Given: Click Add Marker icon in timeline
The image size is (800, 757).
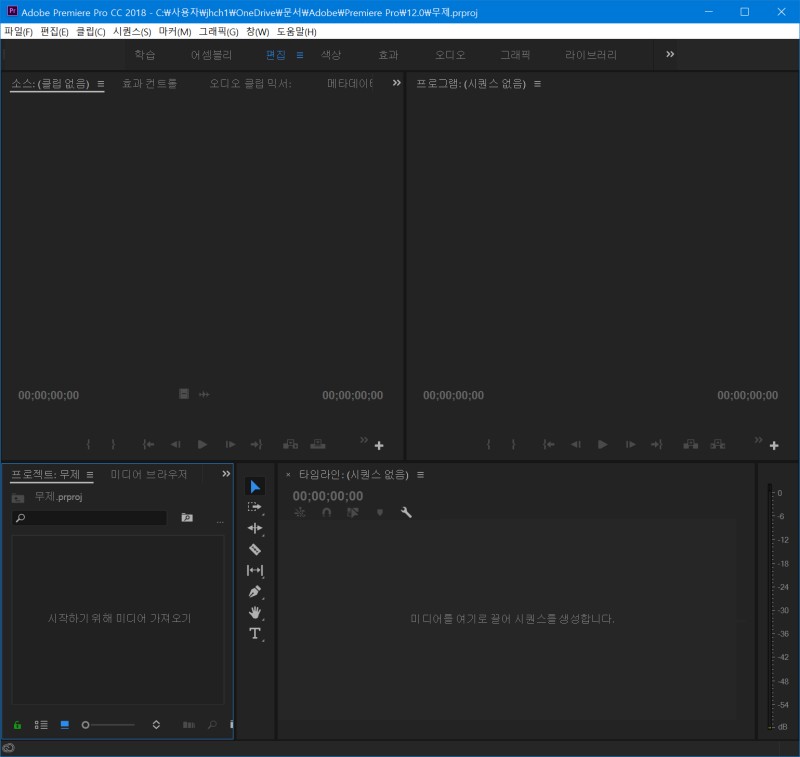Looking at the screenshot, I should (380, 512).
